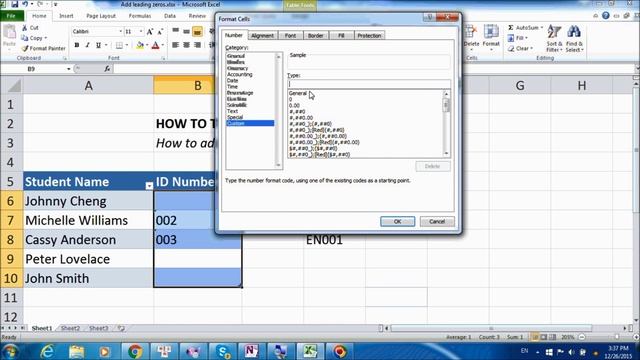Screen dimensions: 640x360
Task: Click the Copy icon in the Clipboard group
Action: pos(25,38)
